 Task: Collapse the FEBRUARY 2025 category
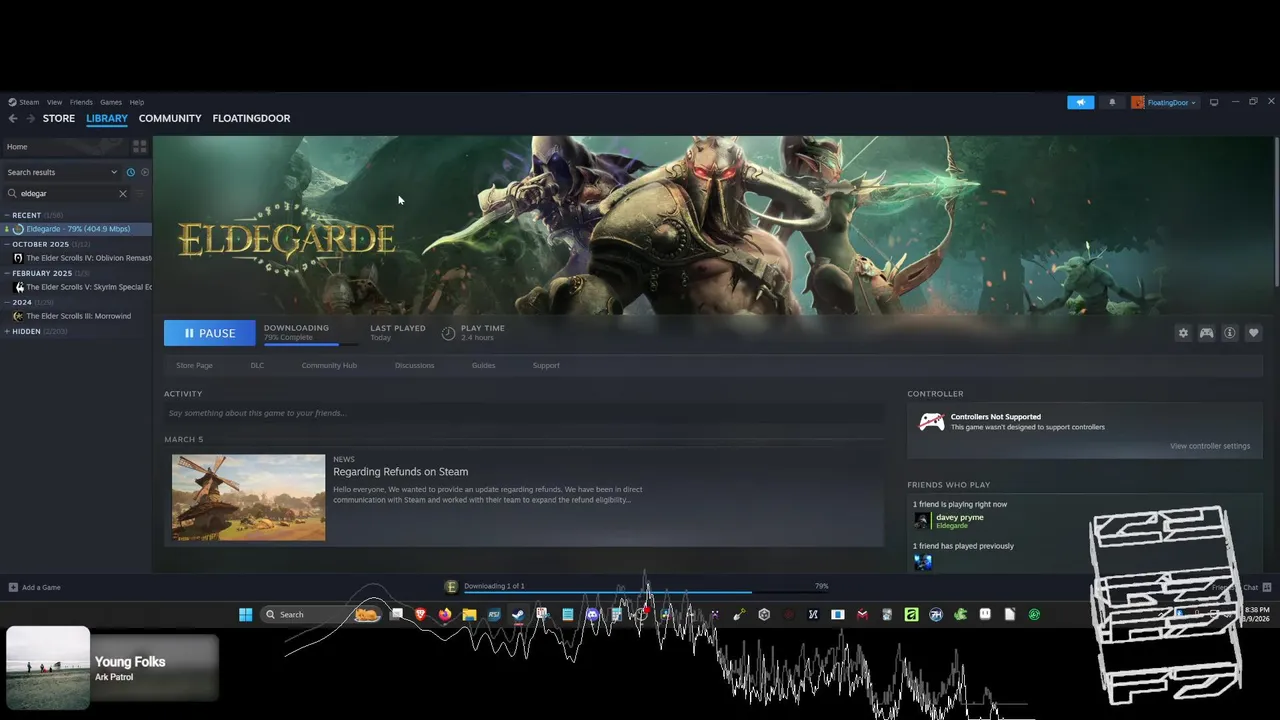point(7,273)
